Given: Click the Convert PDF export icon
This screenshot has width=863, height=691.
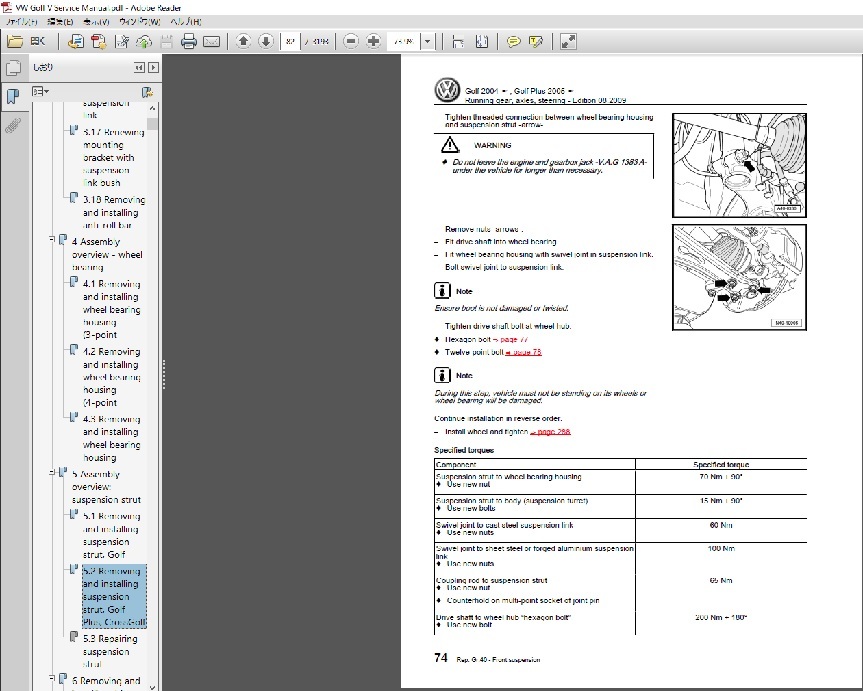Looking at the screenshot, I should (x=99, y=41).
